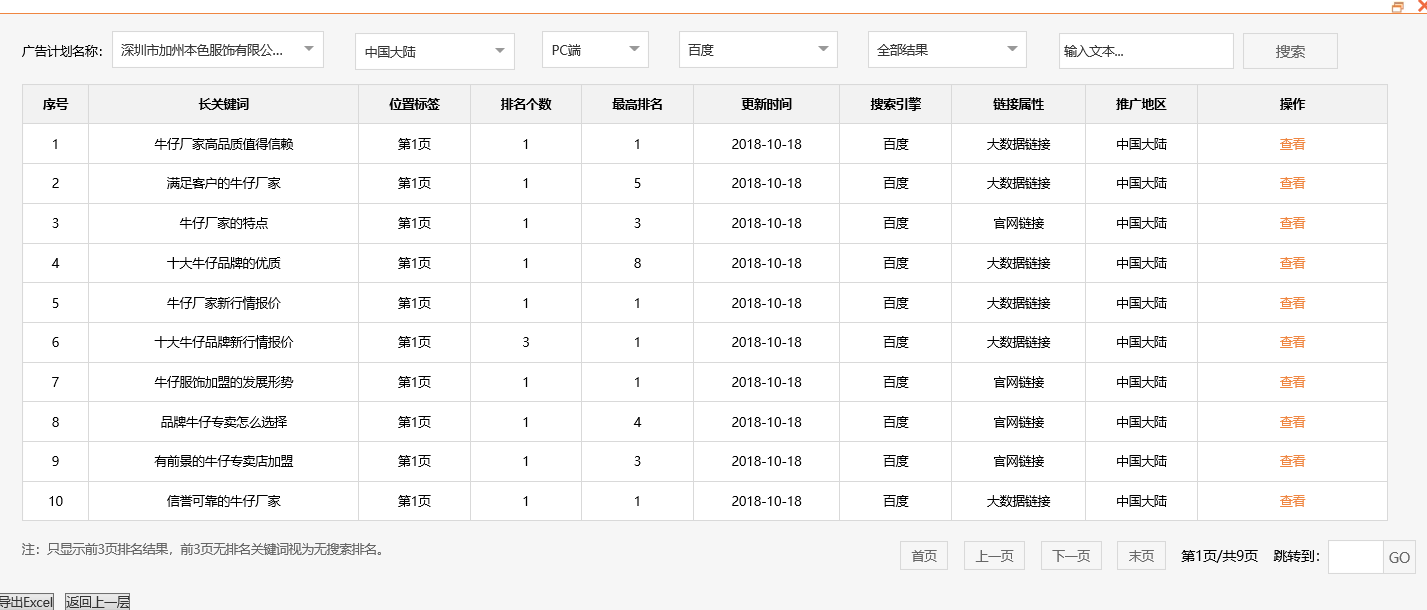The width and height of the screenshot is (1427, 610).
Task: Open the 中国大陆 region dropdown
Action: 434,49
